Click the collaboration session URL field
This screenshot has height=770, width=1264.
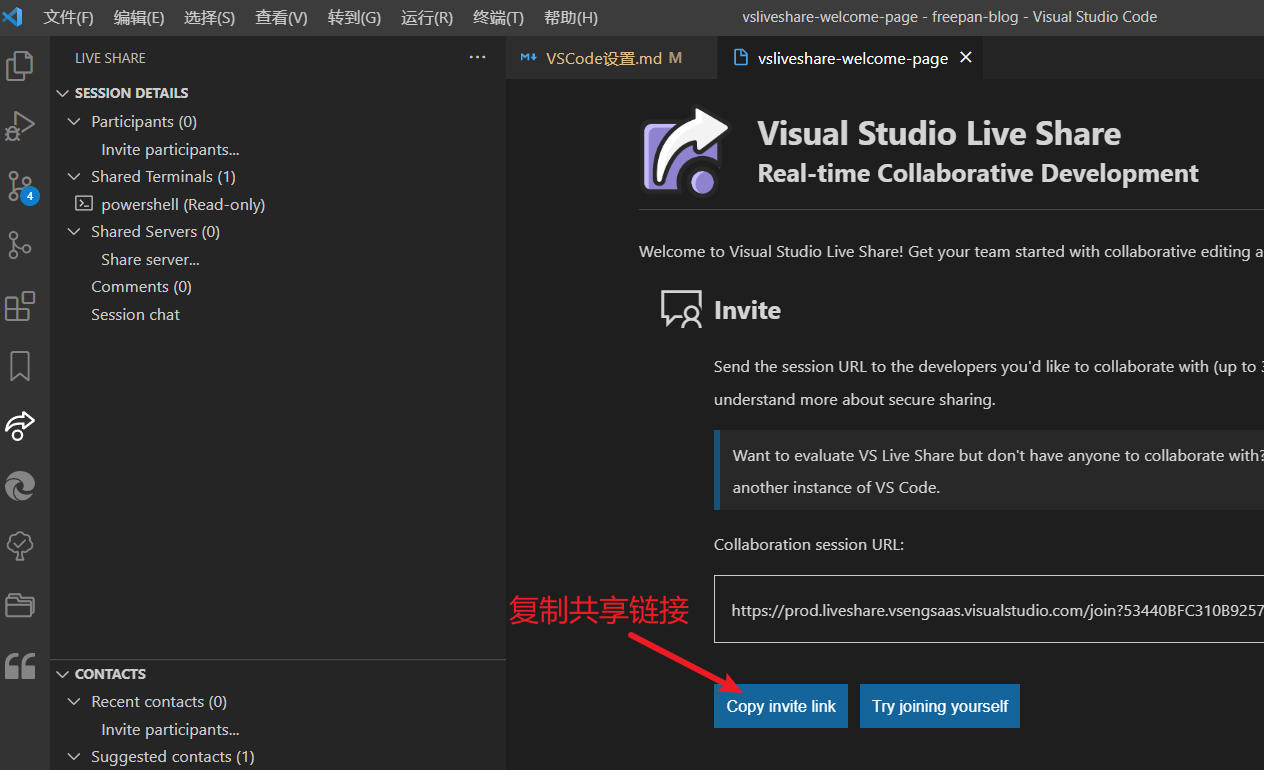click(990, 609)
